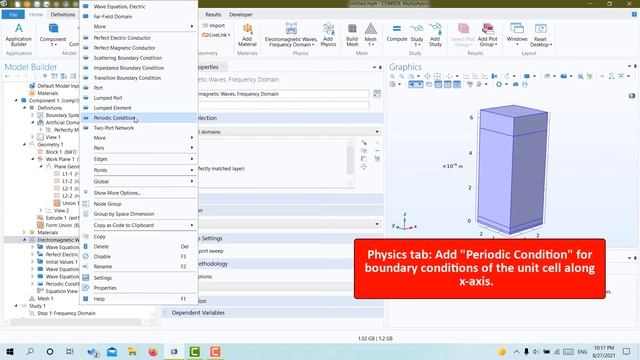Open the Study 1 ribbon button
Screen dimensions: 640x360
pos(416,34)
